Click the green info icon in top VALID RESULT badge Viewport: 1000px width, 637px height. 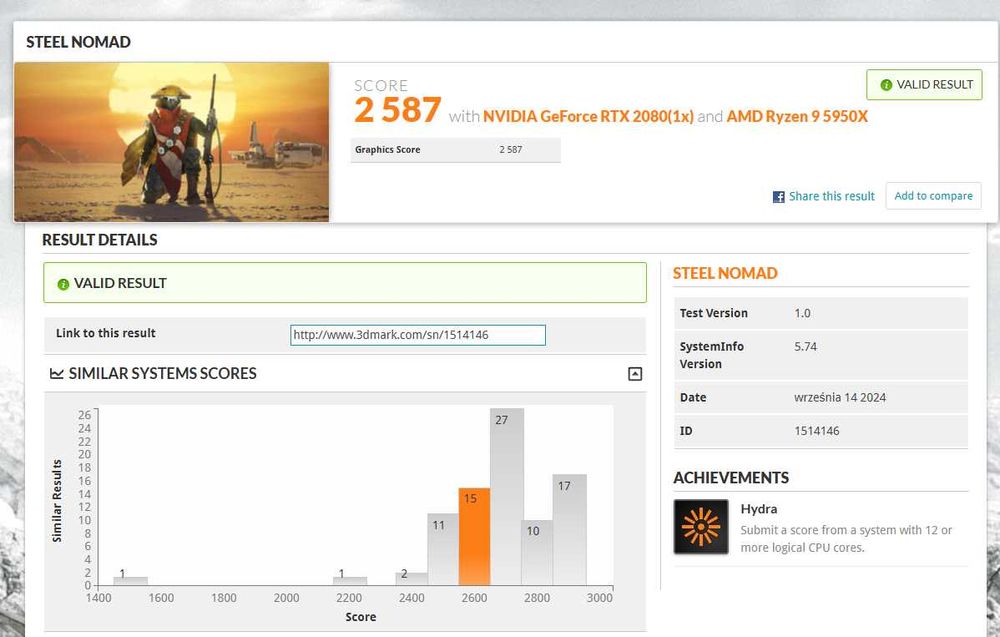point(886,85)
